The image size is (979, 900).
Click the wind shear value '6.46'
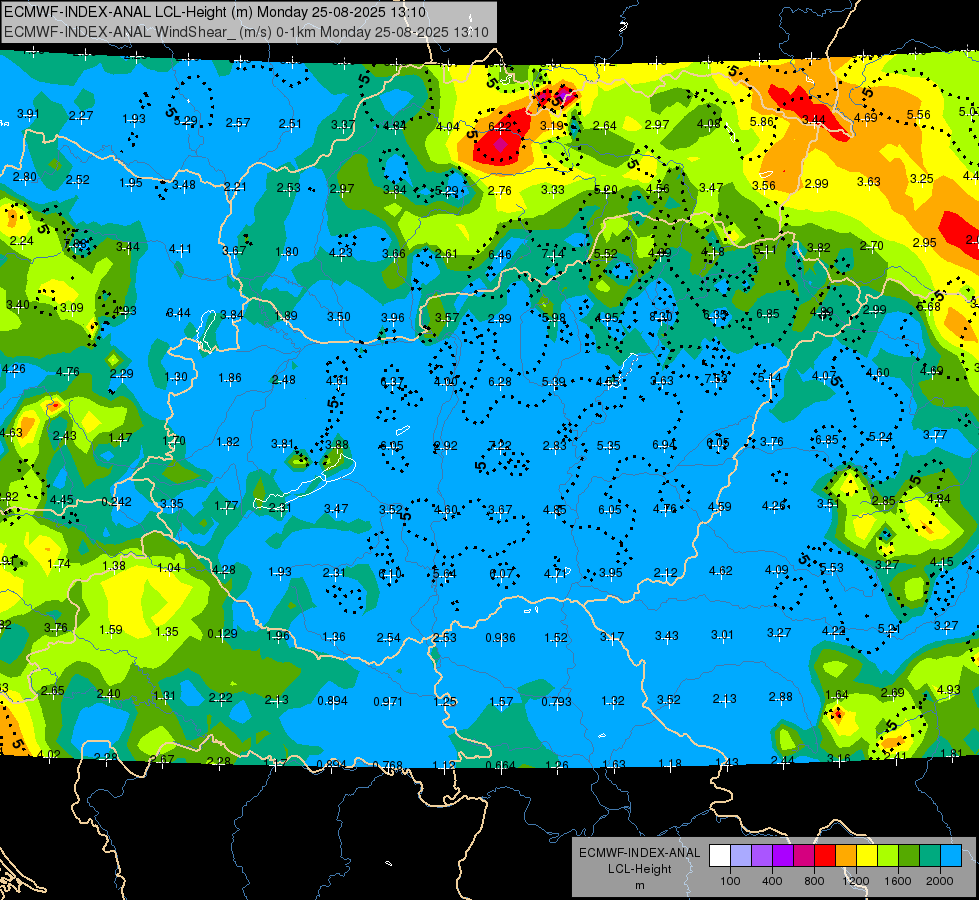pyautogui.click(x=499, y=254)
